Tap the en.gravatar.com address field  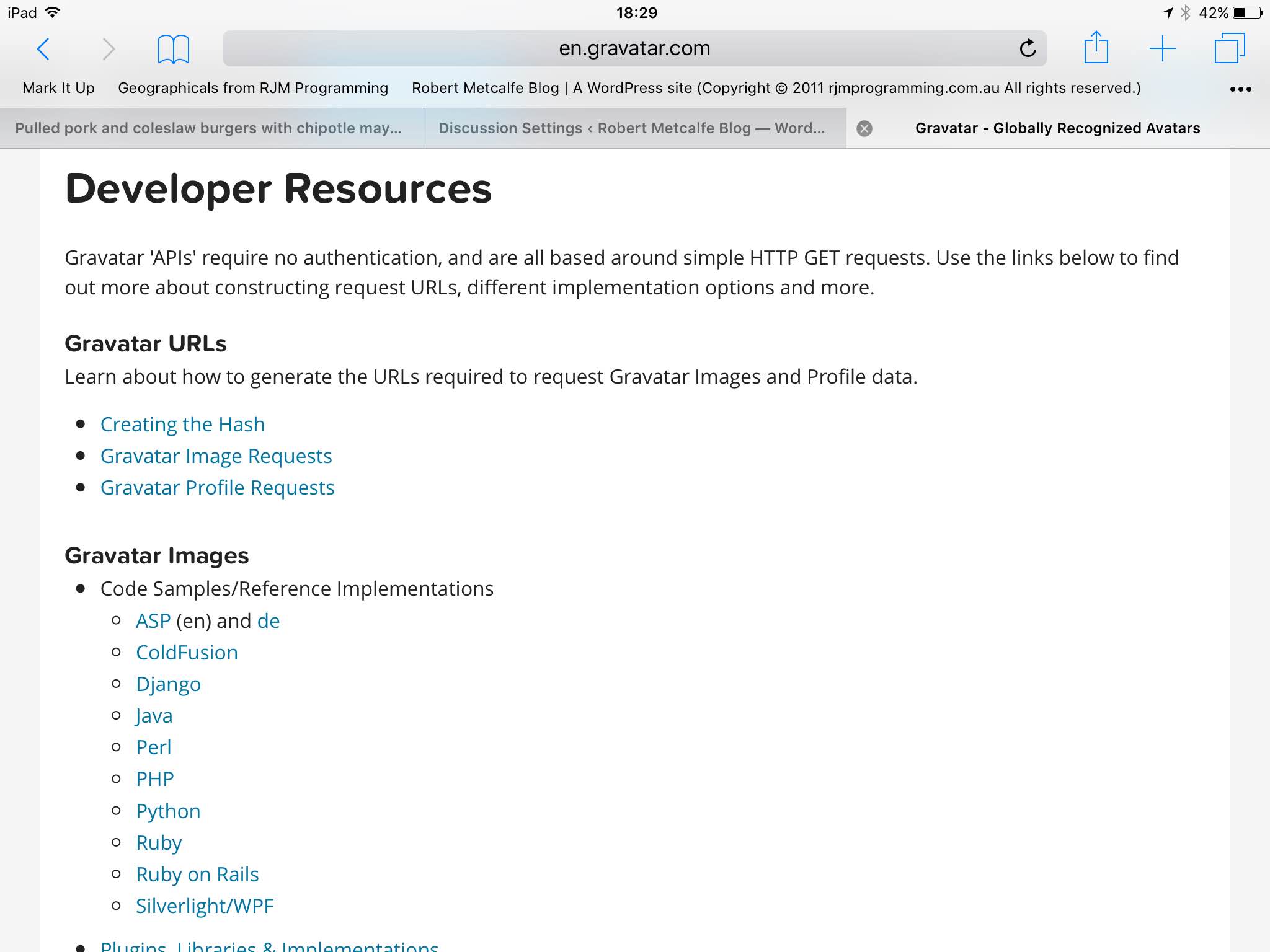pos(634,48)
